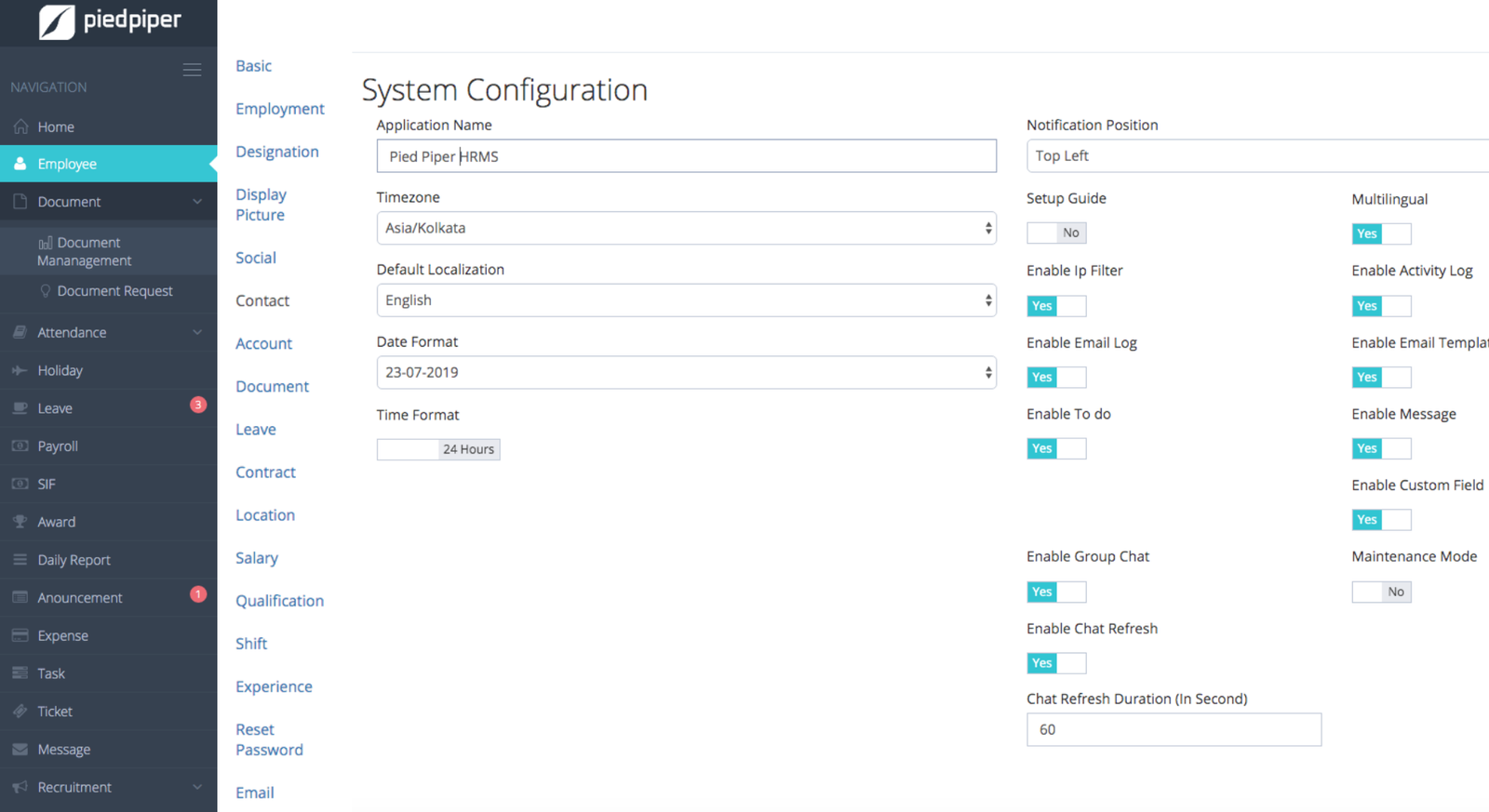1489x812 pixels.
Task: Toggle Maintenance Mode switch
Action: pos(1381,592)
